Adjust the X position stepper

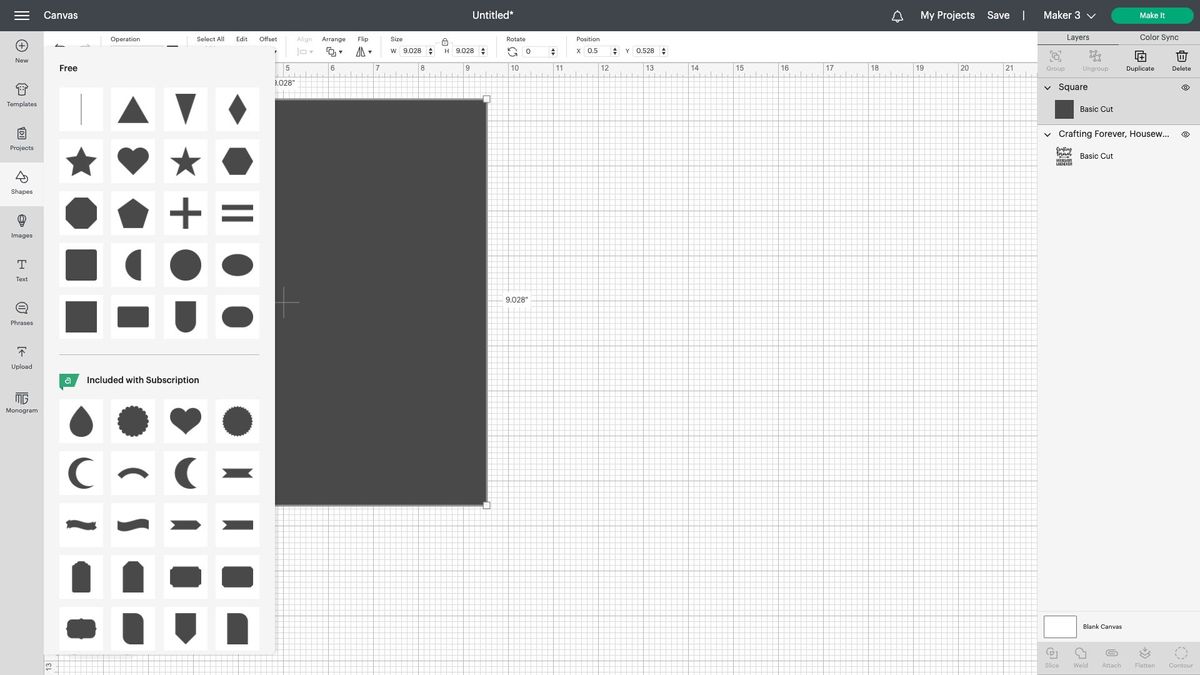(614, 51)
